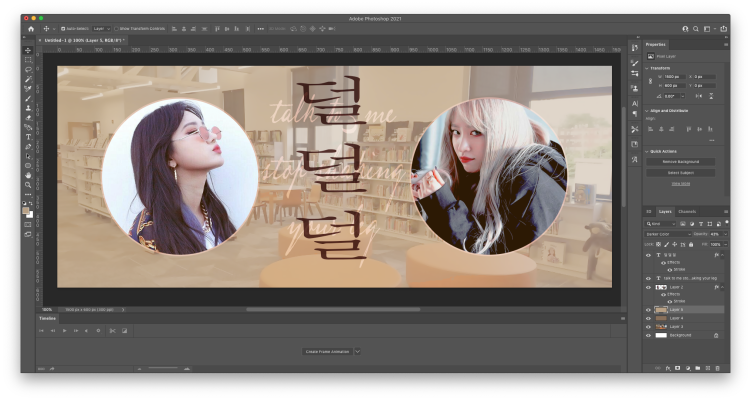
Task: Click the View More link
Action: tap(681, 183)
